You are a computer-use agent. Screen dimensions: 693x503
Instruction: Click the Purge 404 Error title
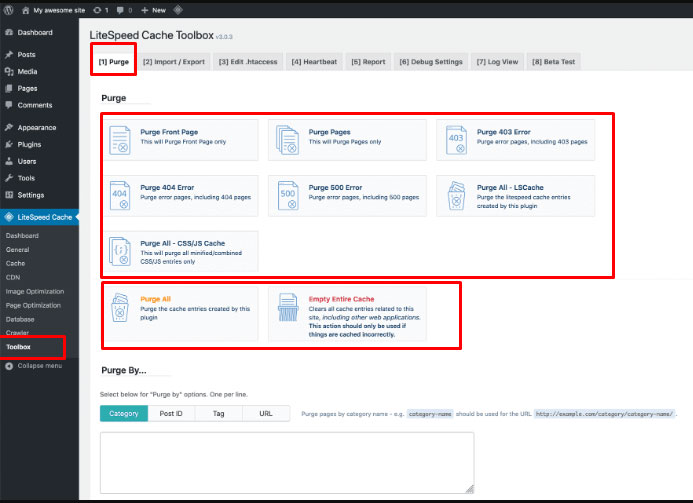[167, 187]
